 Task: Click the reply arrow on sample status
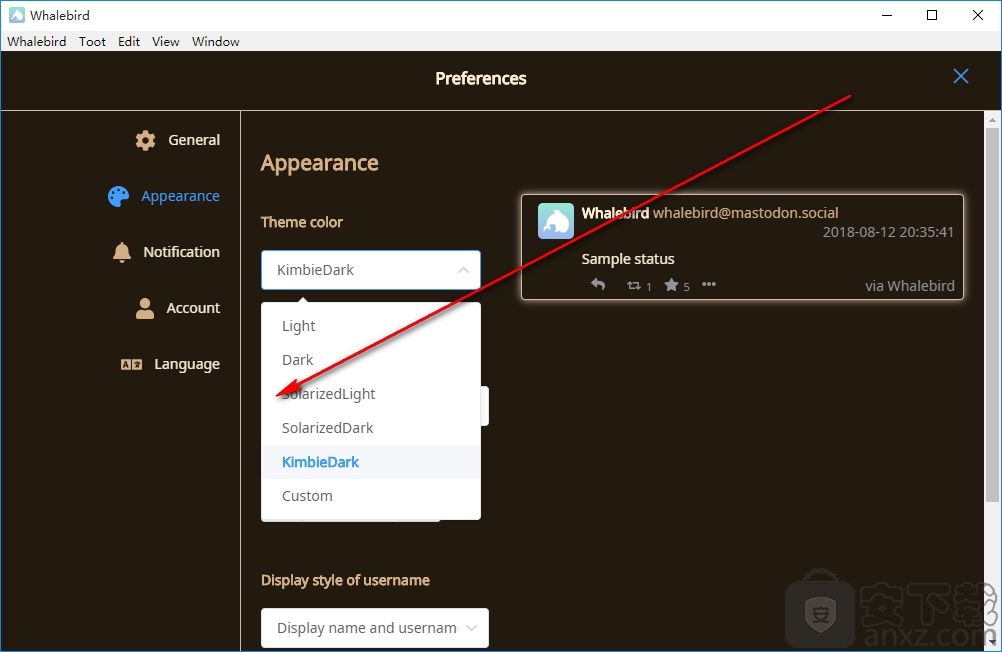[x=598, y=284]
